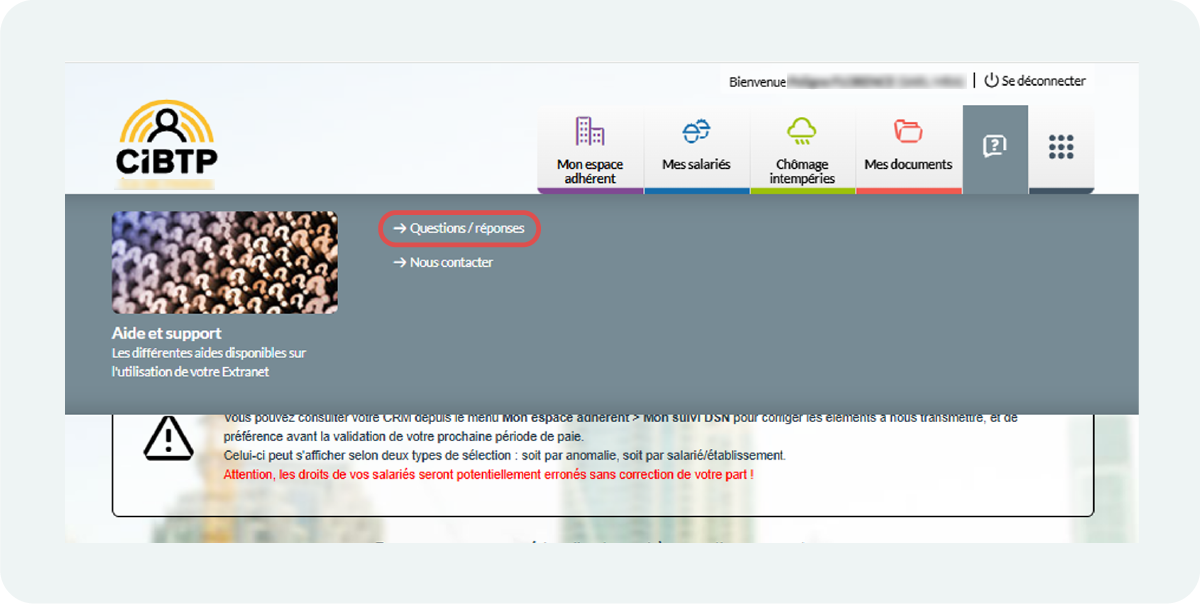Click the red folder icon
The image size is (1200, 604).
pos(908,131)
